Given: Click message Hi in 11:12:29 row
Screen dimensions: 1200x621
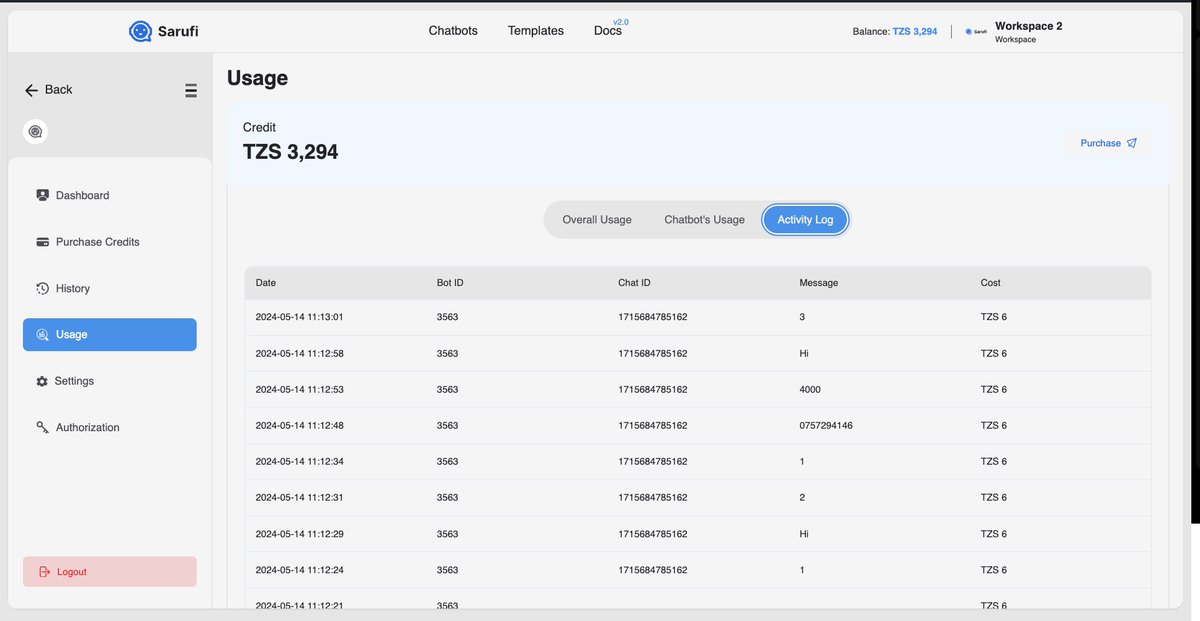Looking at the screenshot, I should click(x=804, y=535).
